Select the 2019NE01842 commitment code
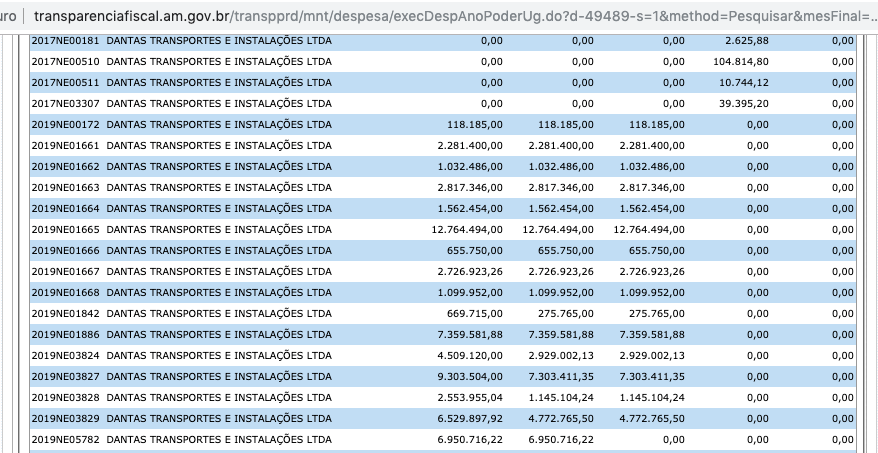This screenshot has height=453, width=878. (x=65, y=314)
